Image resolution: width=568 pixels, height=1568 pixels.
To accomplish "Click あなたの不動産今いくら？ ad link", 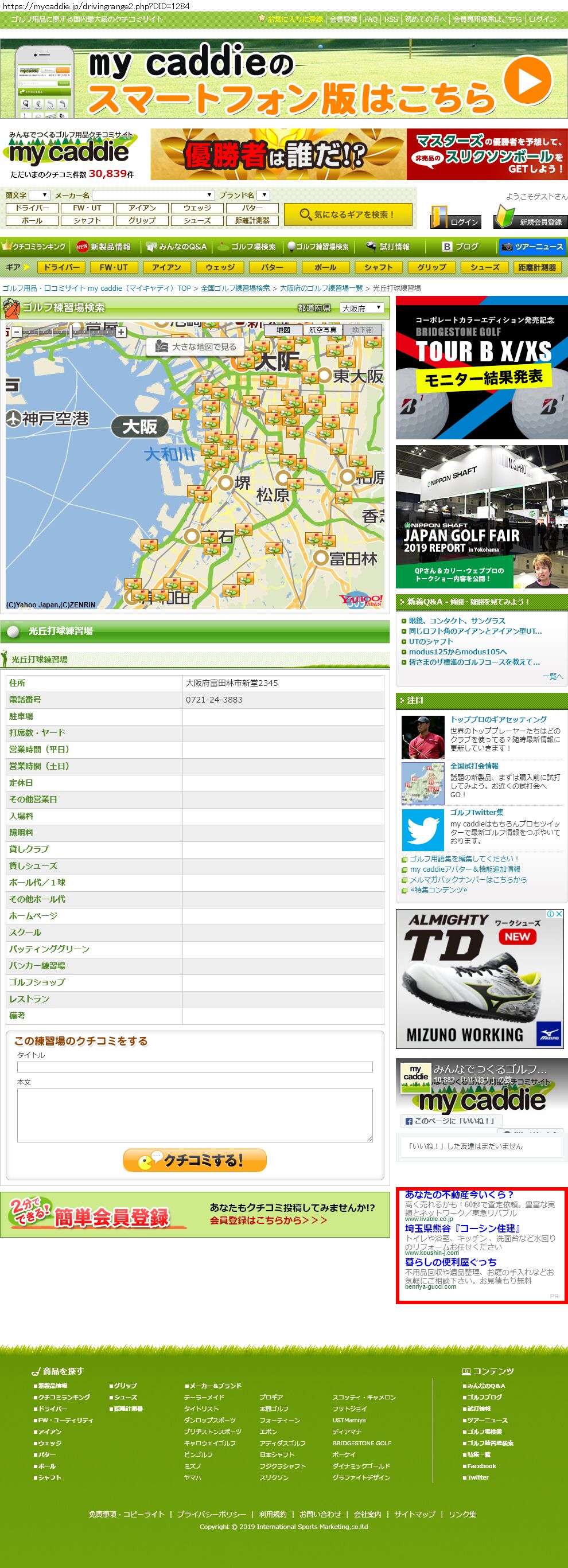I will tap(459, 1194).
